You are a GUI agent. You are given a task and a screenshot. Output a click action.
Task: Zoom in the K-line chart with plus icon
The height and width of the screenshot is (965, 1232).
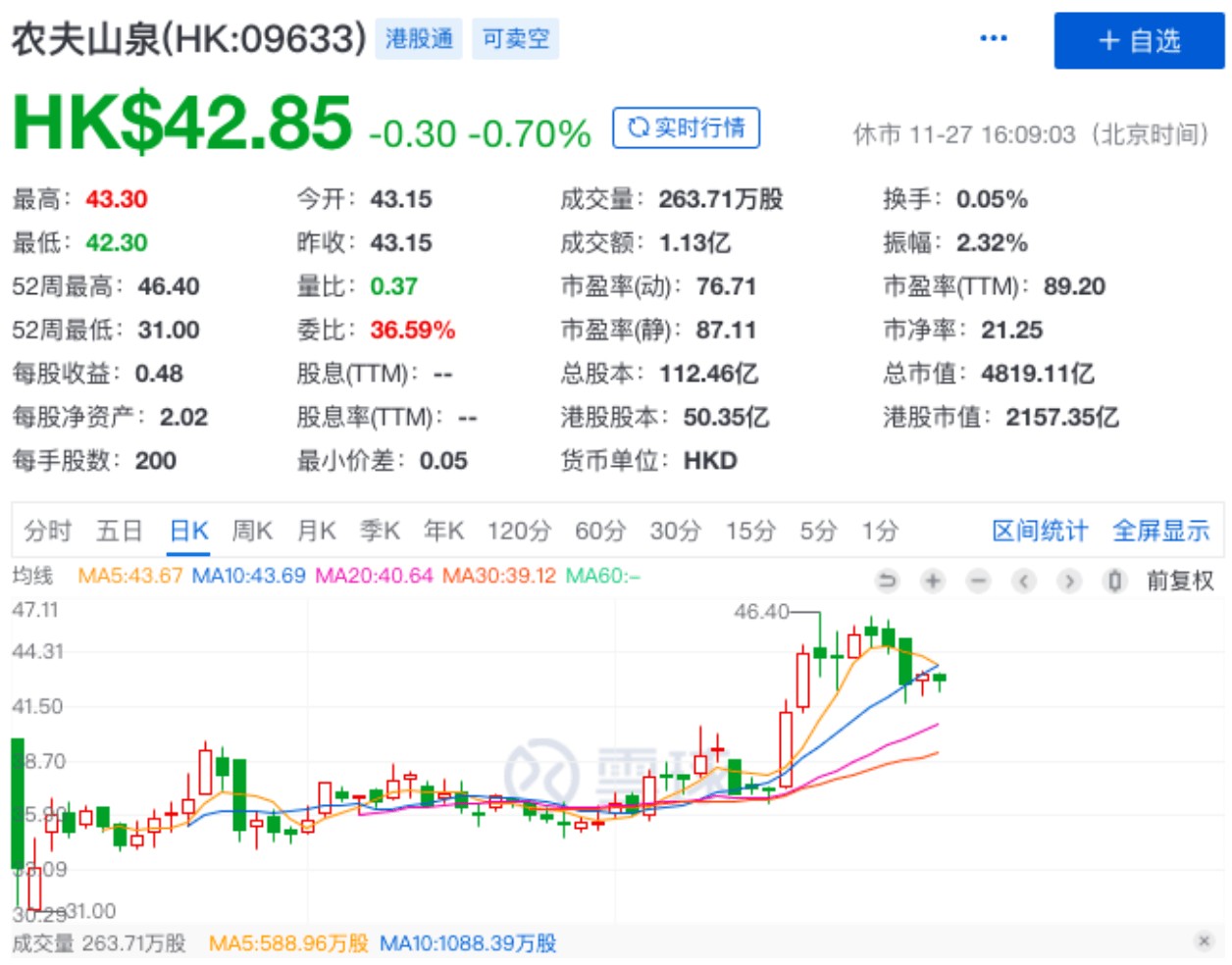point(933,582)
